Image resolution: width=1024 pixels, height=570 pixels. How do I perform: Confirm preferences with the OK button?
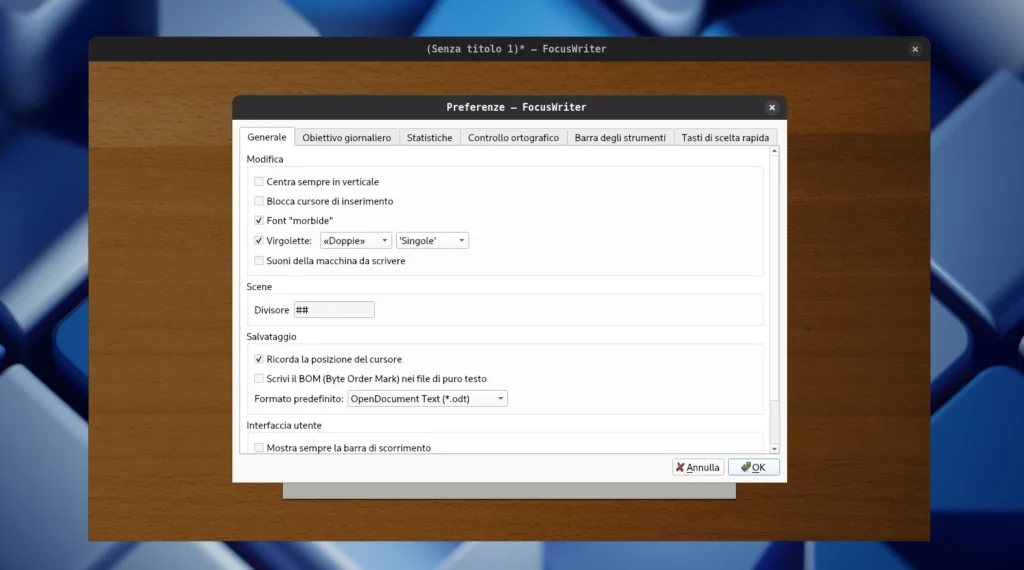coord(753,467)
